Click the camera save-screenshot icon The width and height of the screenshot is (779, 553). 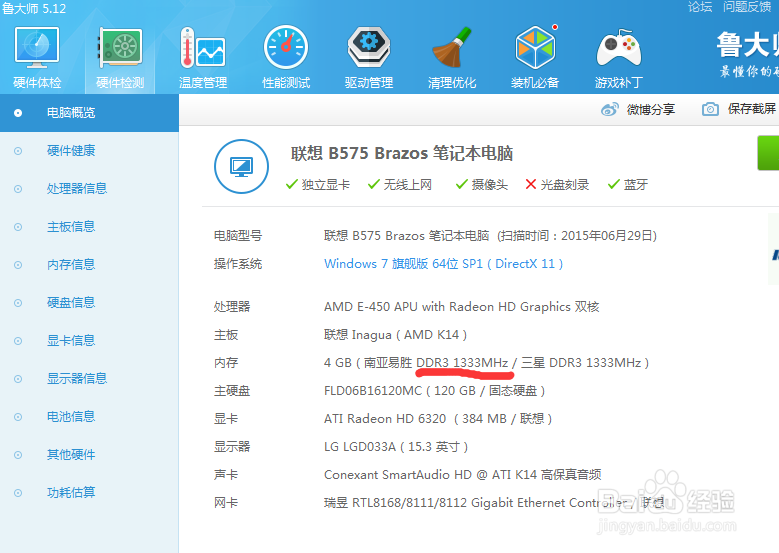(x=710, y=109)
